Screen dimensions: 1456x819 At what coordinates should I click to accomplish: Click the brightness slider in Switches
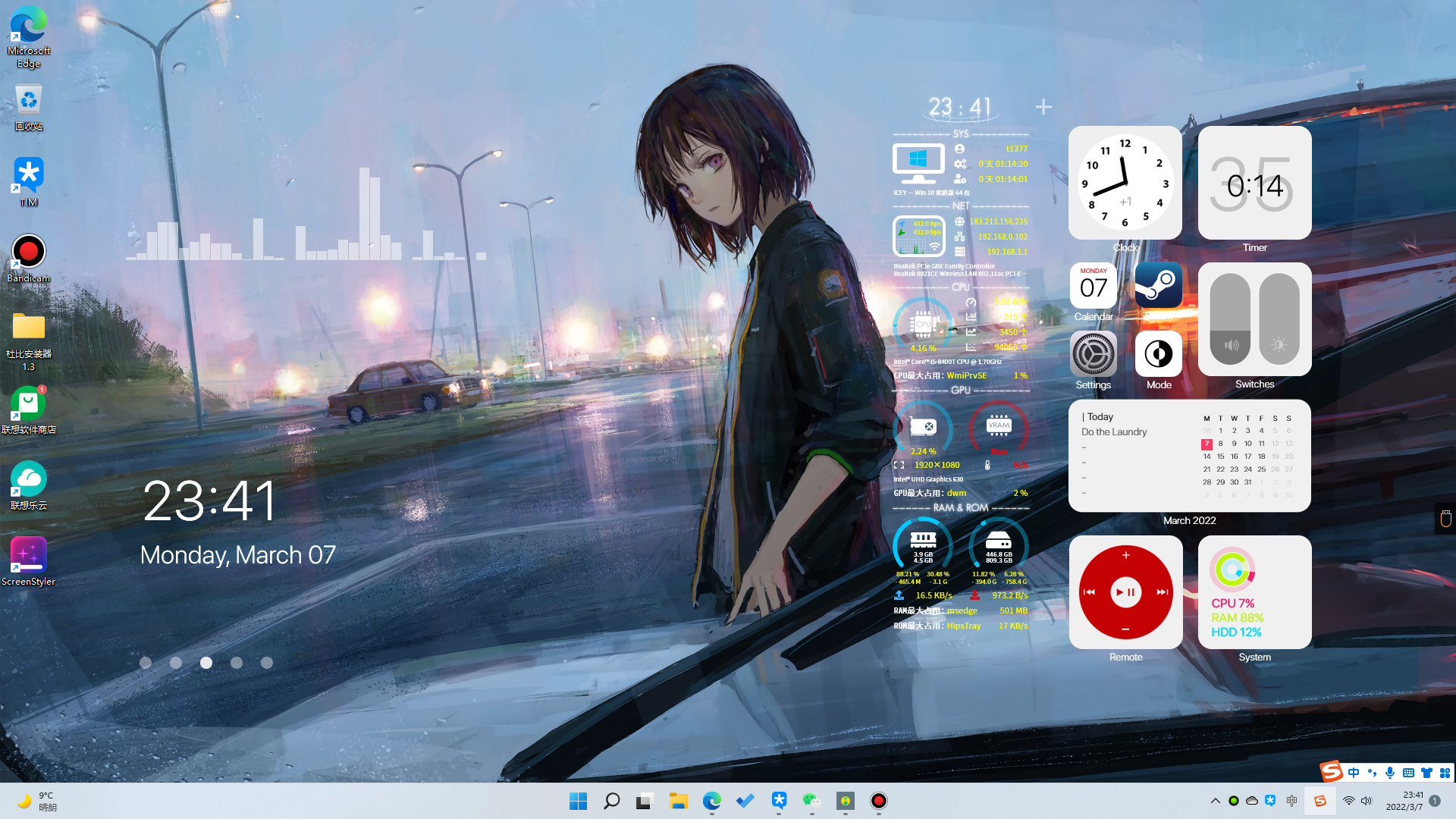click(1279, 319)
